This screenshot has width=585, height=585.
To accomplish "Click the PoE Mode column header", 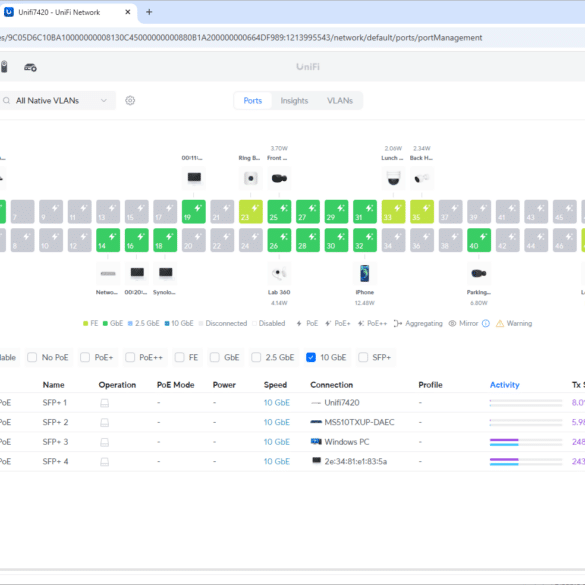I will (175, 385).
